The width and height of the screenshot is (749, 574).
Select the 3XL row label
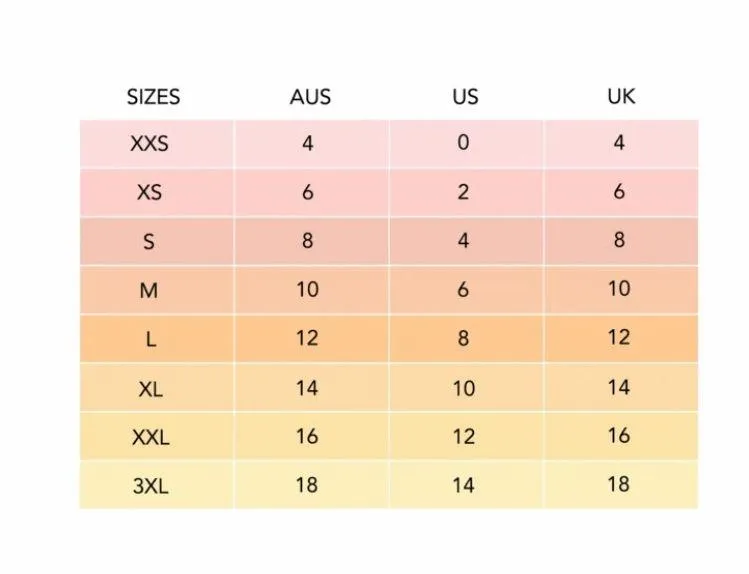coord(150,486)
